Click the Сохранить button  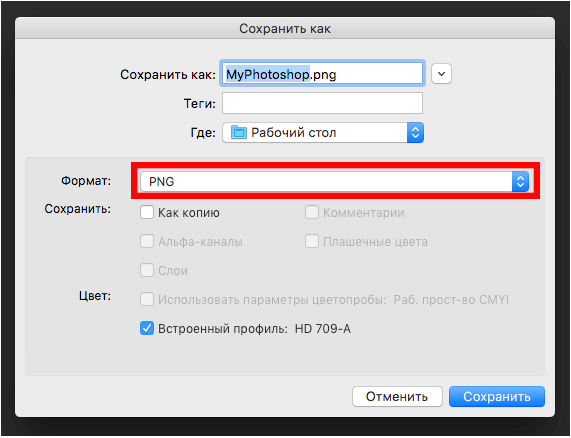497,396
